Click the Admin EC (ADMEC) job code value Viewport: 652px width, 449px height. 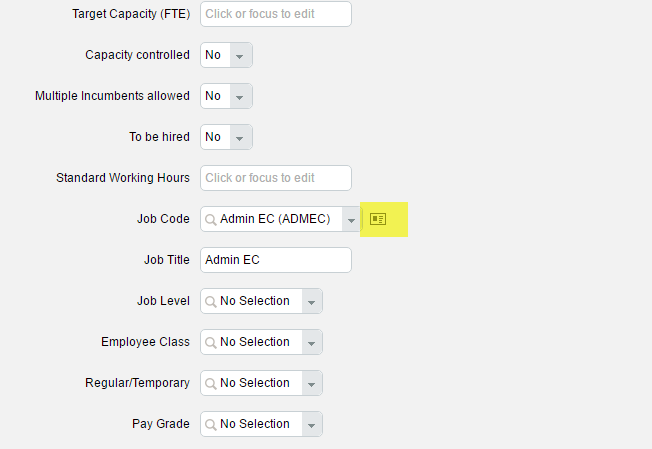pos(275,219)
